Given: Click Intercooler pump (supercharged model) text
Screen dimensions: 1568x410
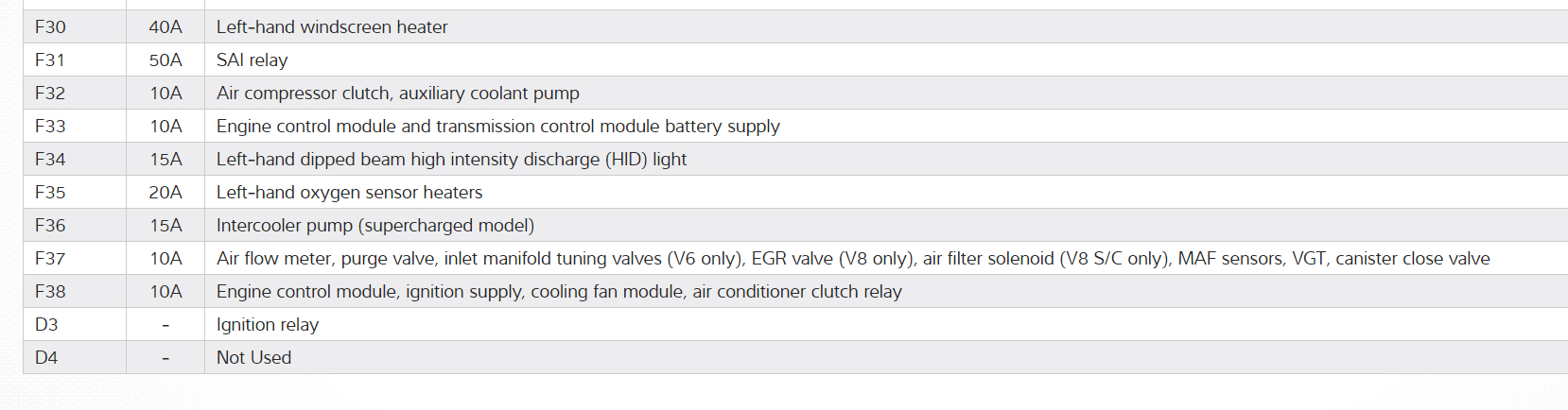Looking at the screenshot, I should [x=375, y=226].
